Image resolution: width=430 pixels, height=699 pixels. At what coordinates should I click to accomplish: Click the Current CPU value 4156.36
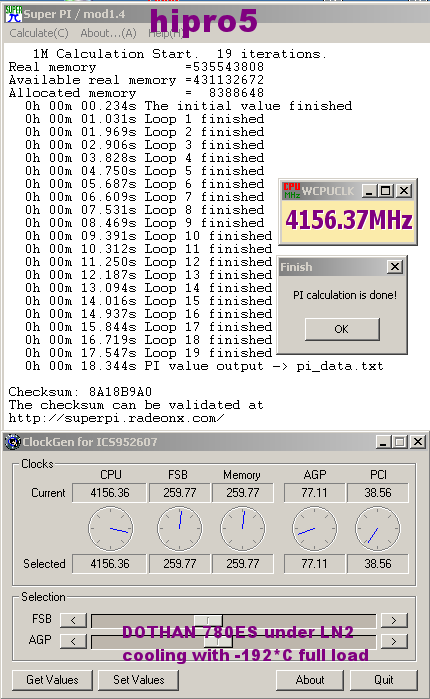(x=110, y=493)
